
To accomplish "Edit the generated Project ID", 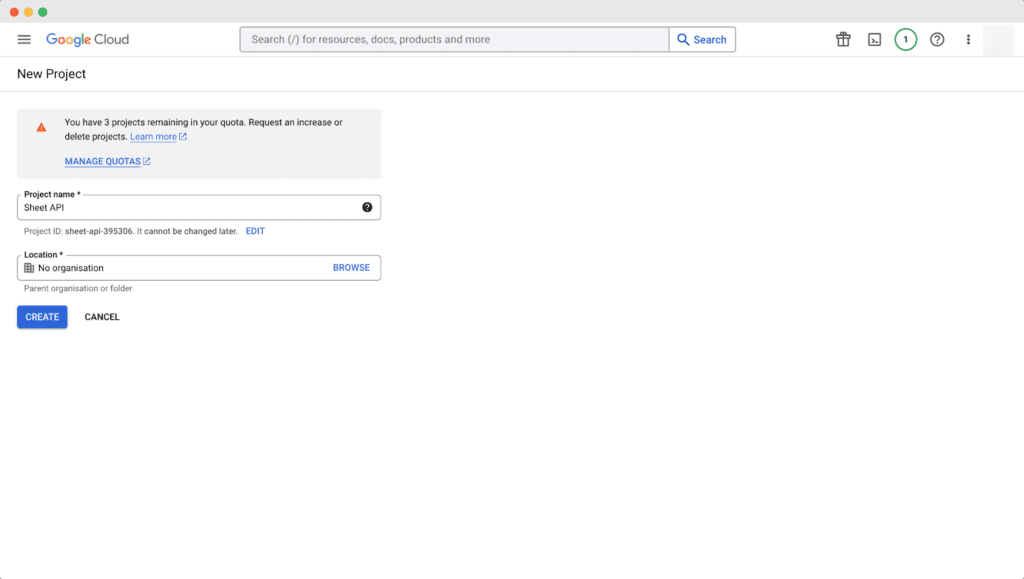I will tap(255, 231).
